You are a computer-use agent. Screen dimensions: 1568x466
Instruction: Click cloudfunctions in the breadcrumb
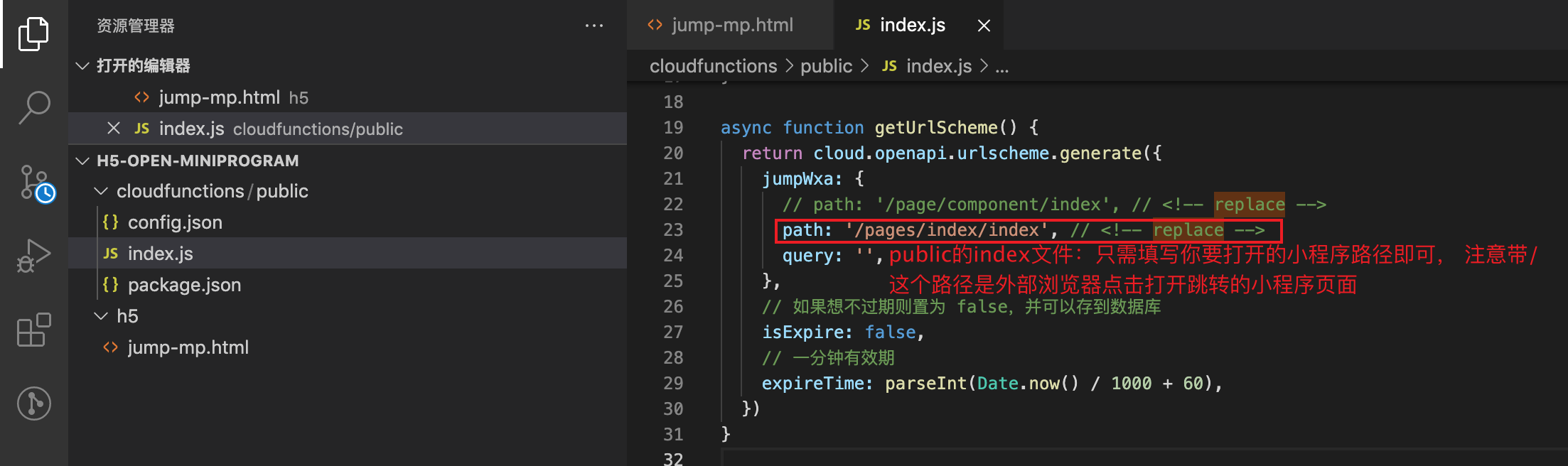tap(713, 66)
